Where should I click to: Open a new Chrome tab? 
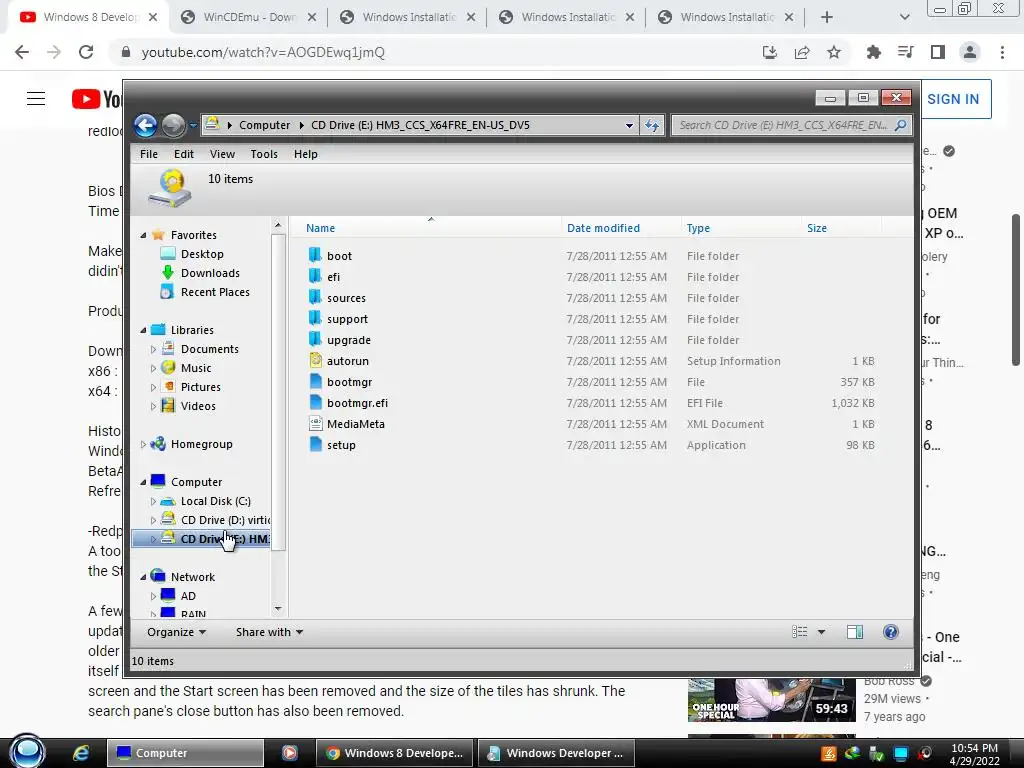tap(827, 17)
